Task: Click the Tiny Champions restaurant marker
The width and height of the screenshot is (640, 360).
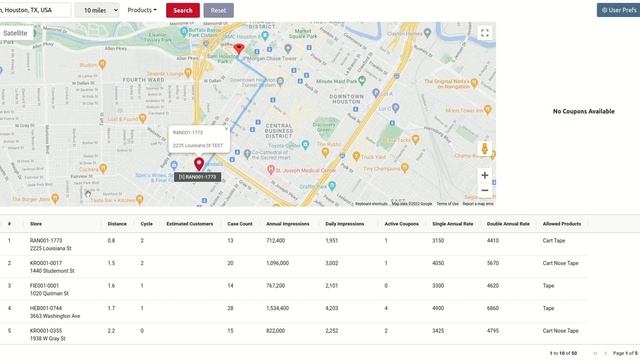Action: click(404, 168)
